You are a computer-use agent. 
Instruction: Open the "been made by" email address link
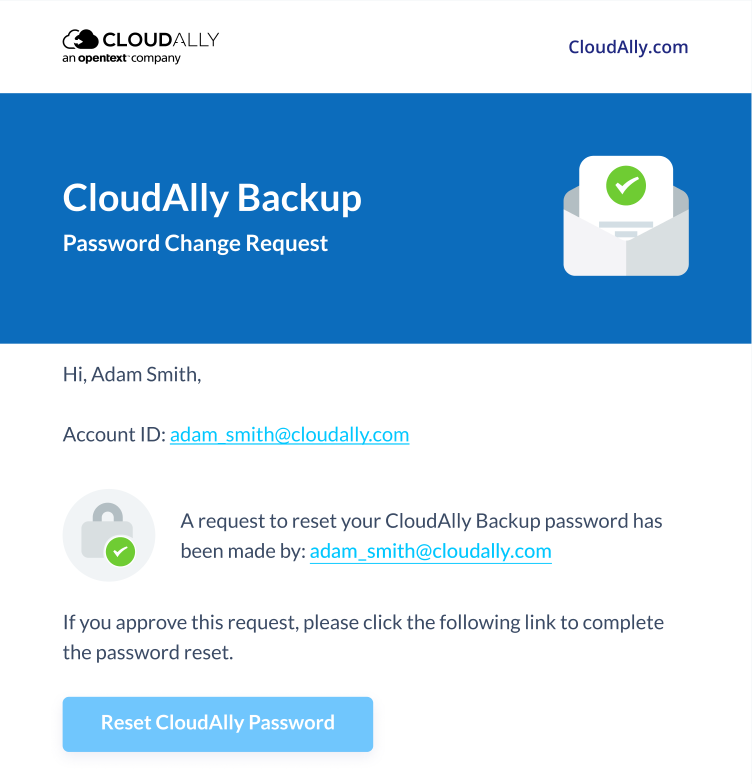pos(430,551)
